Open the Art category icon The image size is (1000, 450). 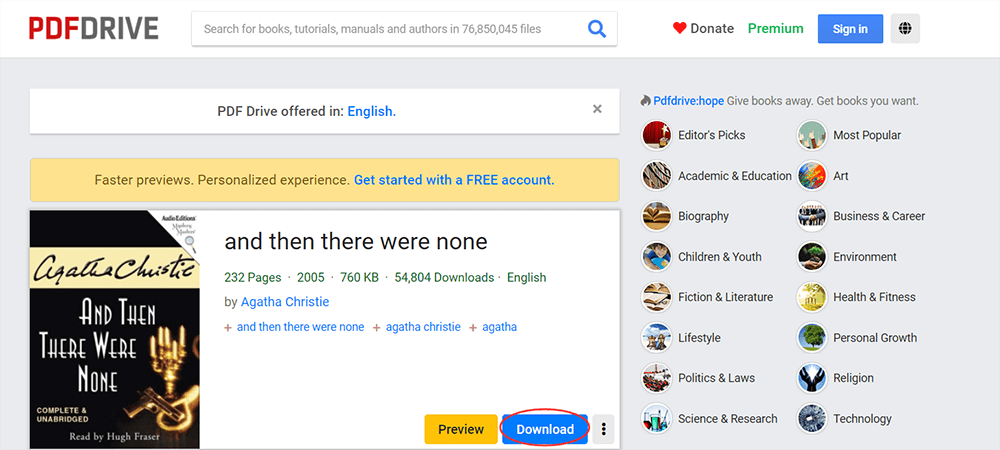pyautogui.click(x=812, y=176)
